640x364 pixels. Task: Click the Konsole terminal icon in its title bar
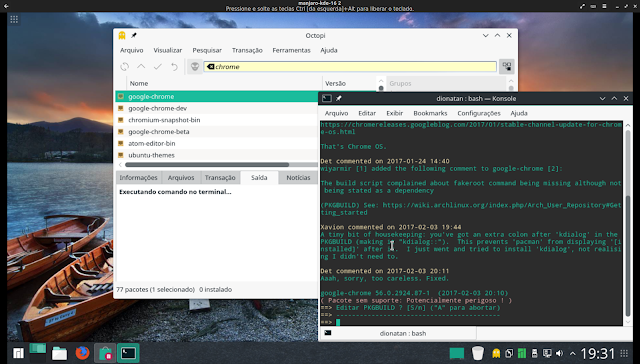[327, 98]
